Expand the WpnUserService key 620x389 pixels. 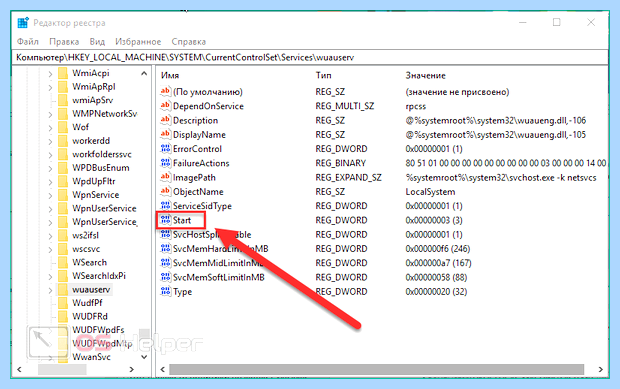coord(50,209)
